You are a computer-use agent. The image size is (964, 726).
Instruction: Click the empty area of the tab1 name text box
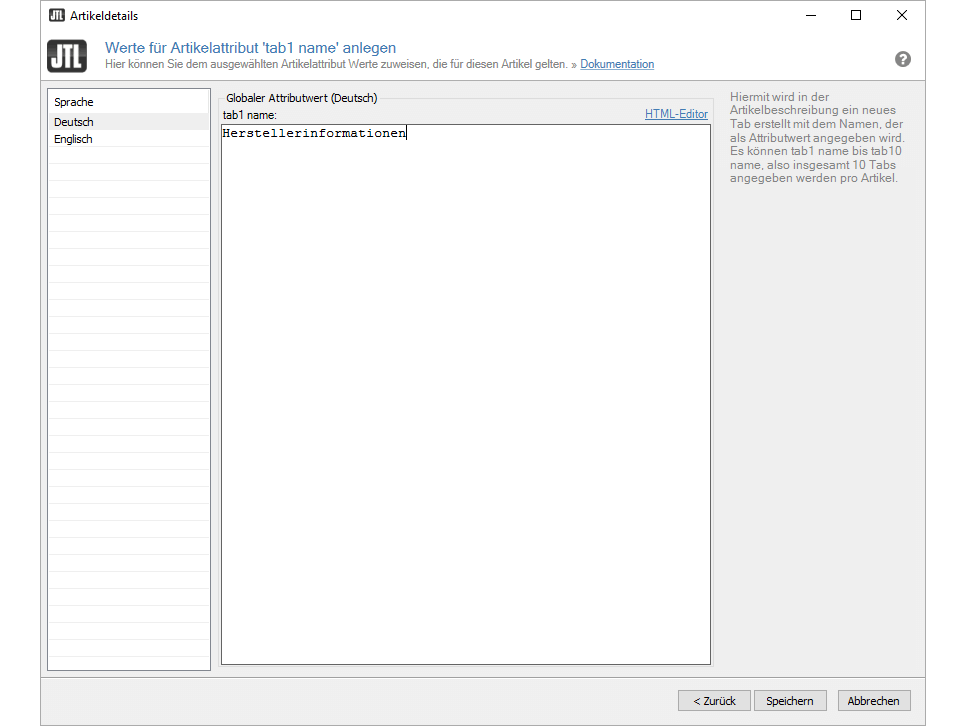click(465, 400)
